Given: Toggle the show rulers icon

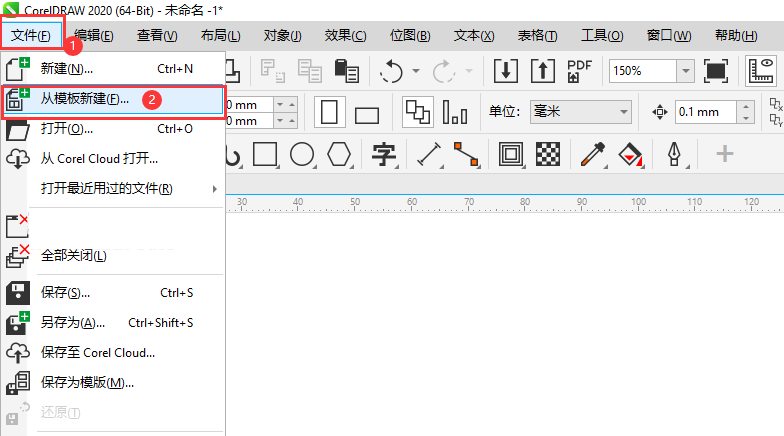Looking at the screenshot, I should pyautogui.click(x=761, y=70).
